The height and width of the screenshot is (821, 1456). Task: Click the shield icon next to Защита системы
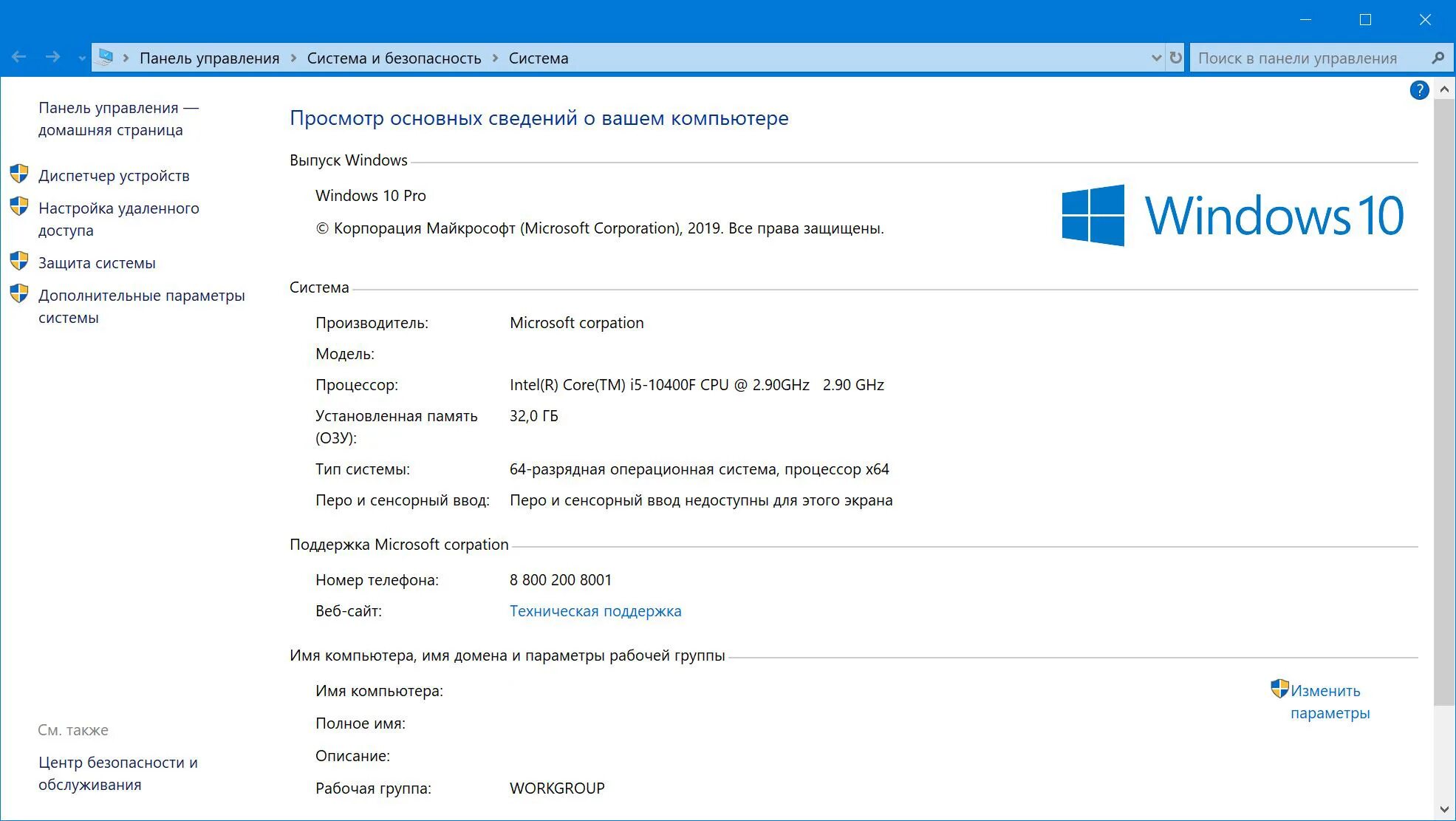point(19,262)
